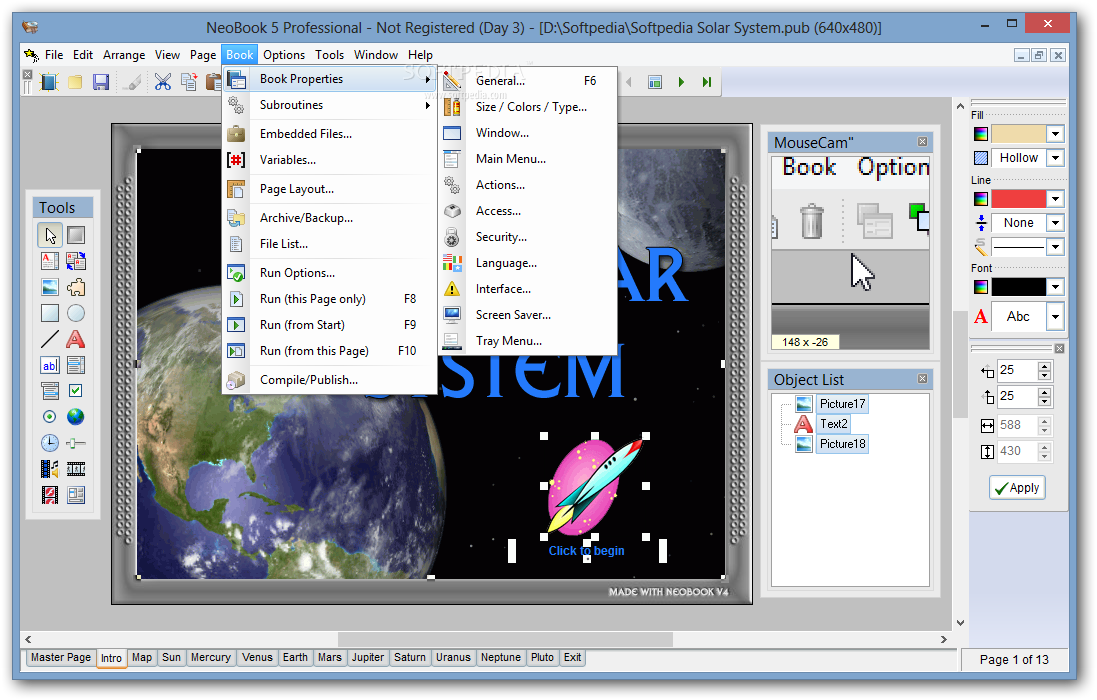Choose the Timer clock tool
The image size is (1097, 700).
[50, 443]
